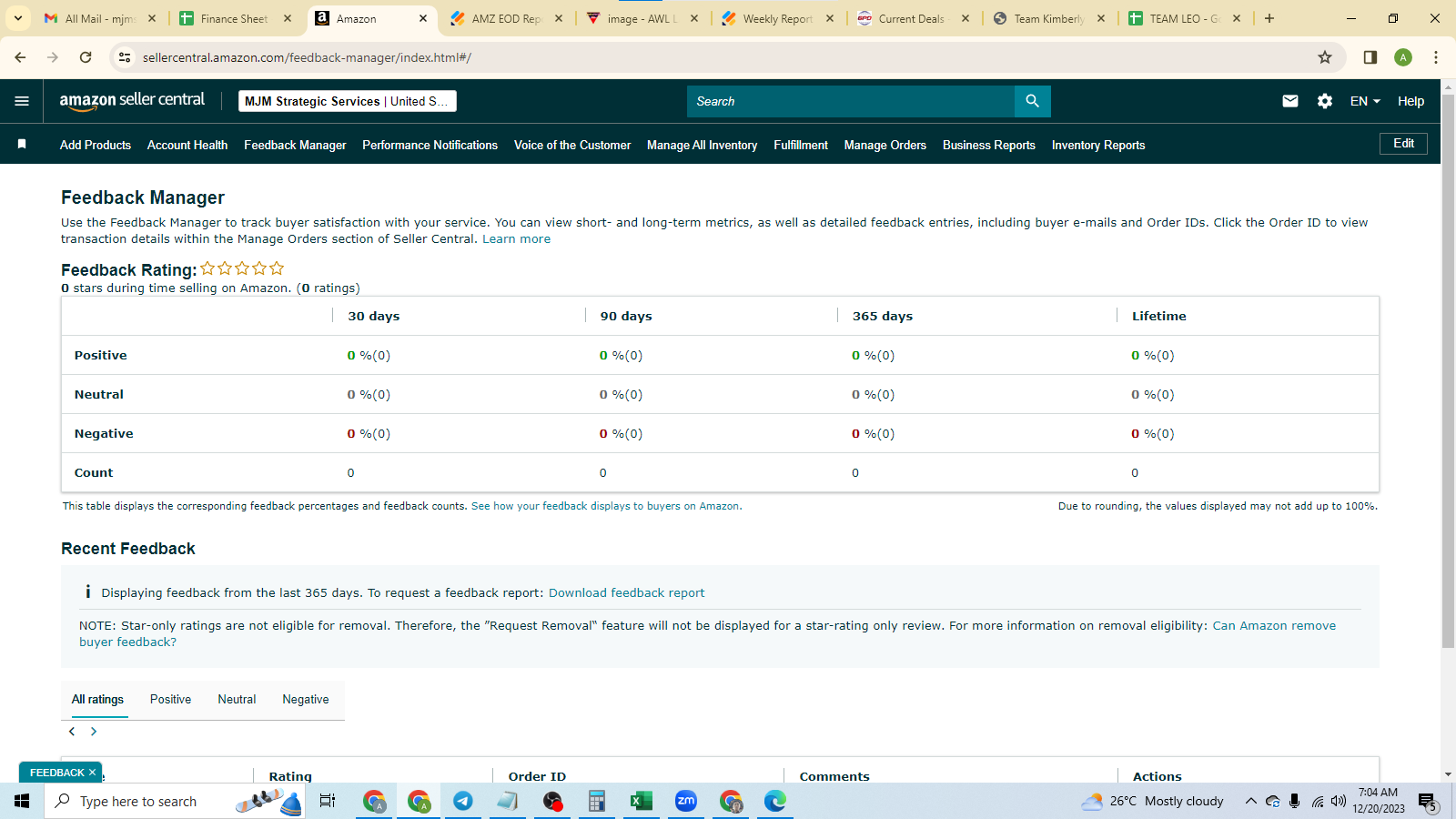Screen dimensions: 1456x819
Task: Open Voice of the Customer
Action: (x=572, y=145)
